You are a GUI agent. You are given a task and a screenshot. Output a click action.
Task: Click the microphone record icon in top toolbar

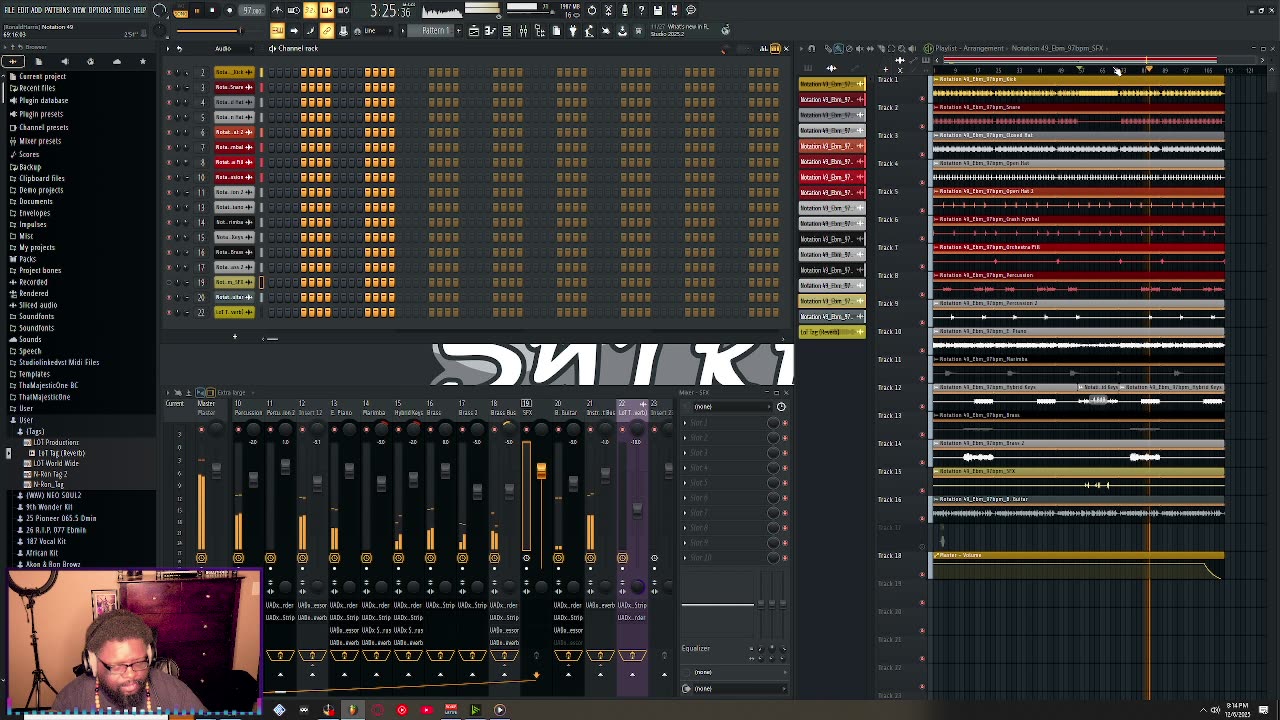[625, 10]
